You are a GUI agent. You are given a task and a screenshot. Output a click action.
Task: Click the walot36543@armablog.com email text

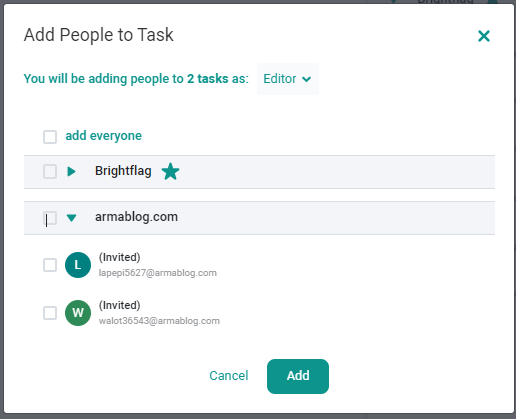tap(159, 321)
